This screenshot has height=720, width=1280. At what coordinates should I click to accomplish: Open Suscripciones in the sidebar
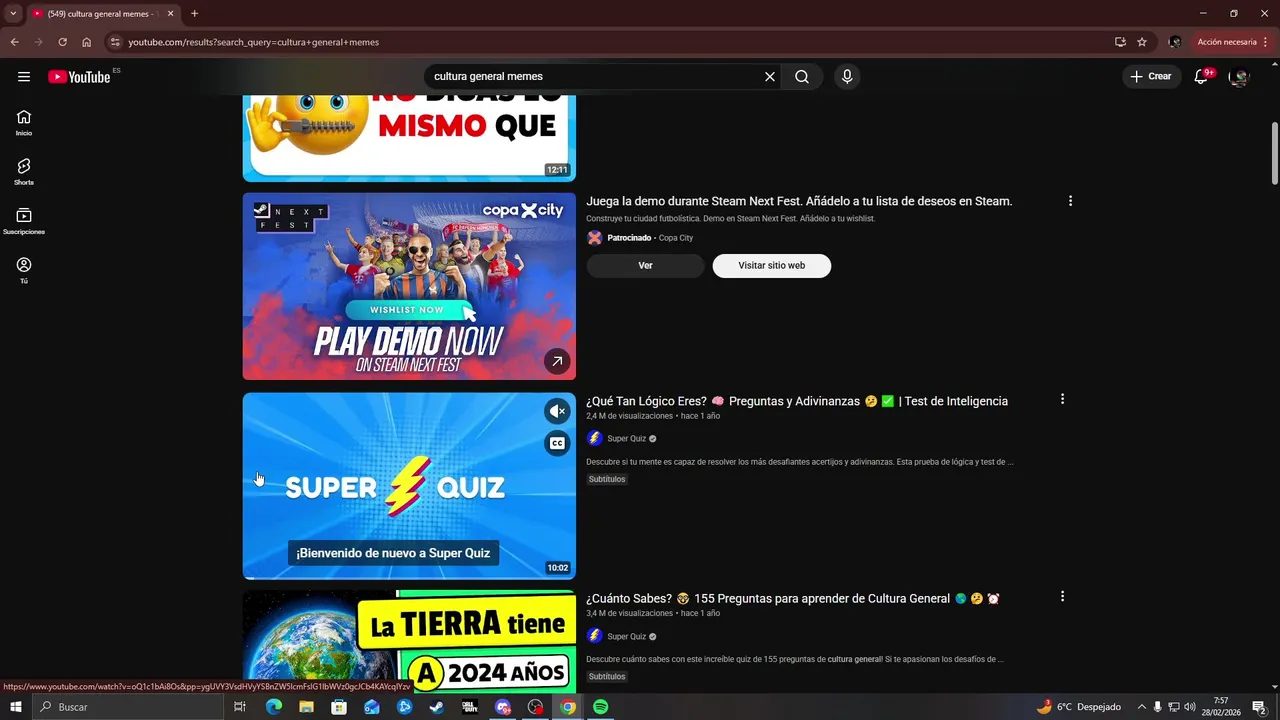pyautogui.click(x=24, y=221)
